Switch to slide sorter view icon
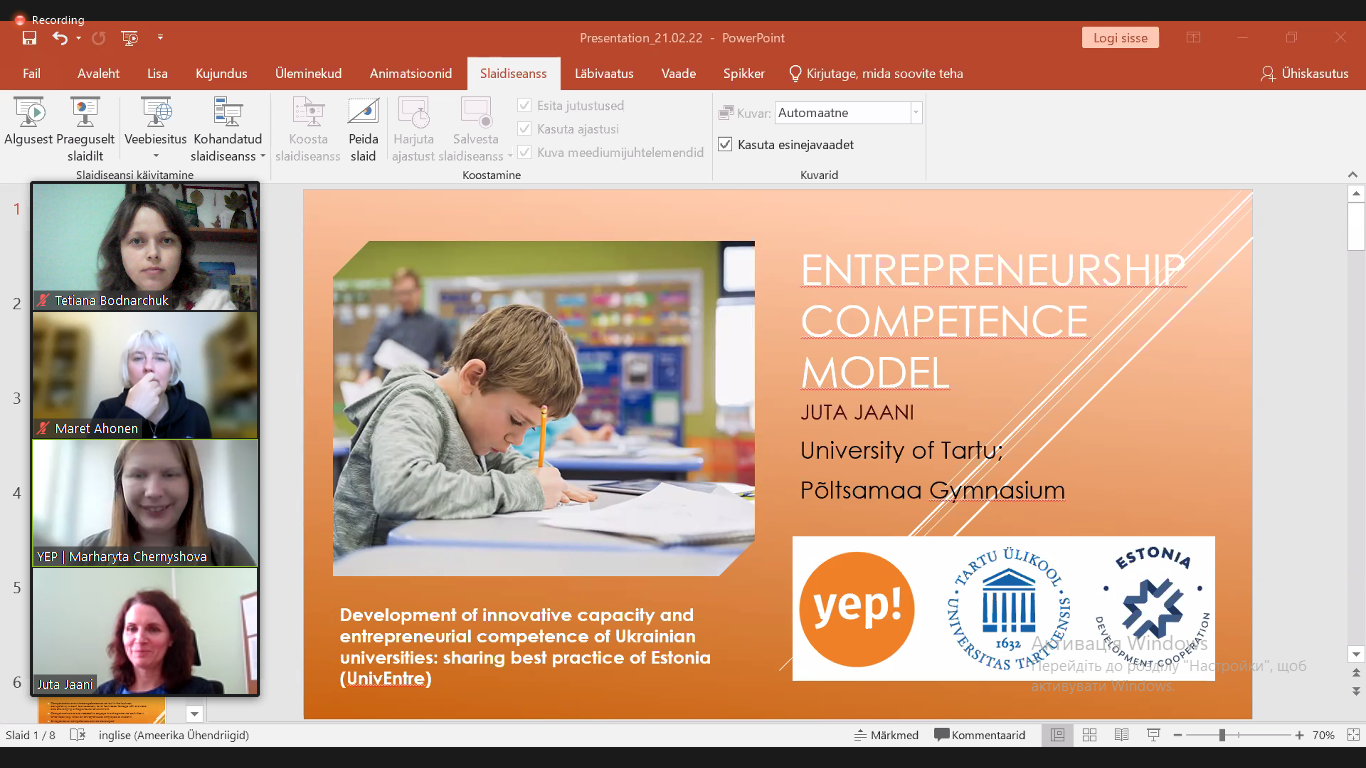 click(x=1090, y=735)
